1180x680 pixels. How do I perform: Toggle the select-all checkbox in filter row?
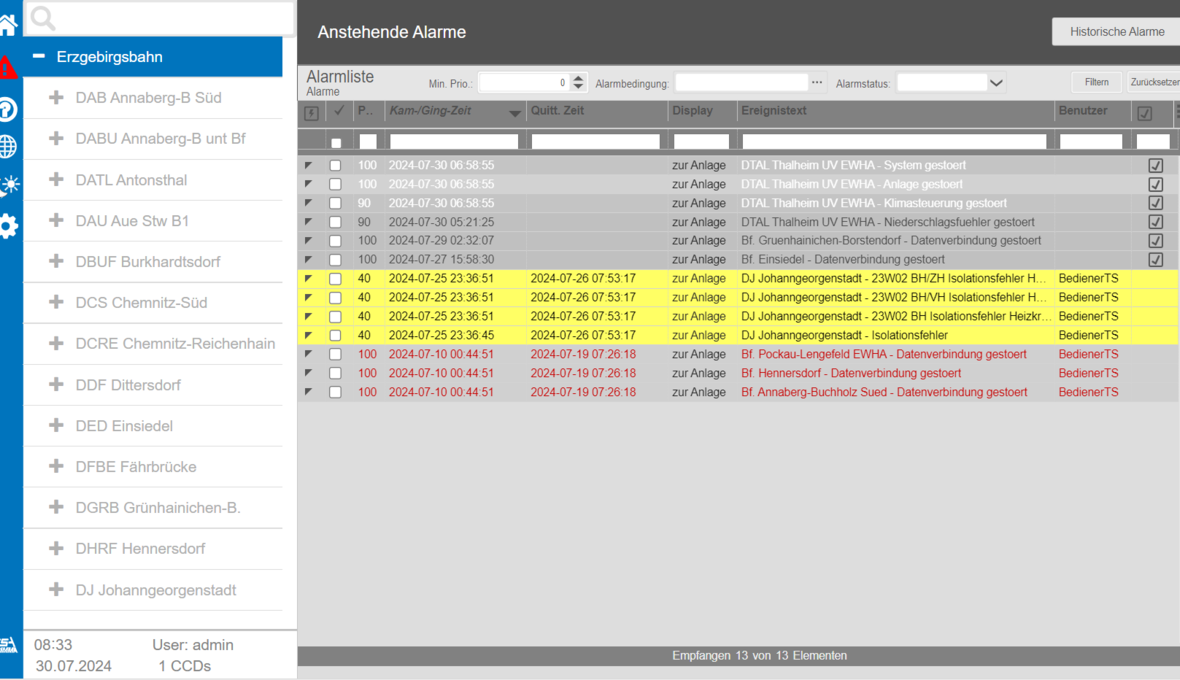coord(336,143)
